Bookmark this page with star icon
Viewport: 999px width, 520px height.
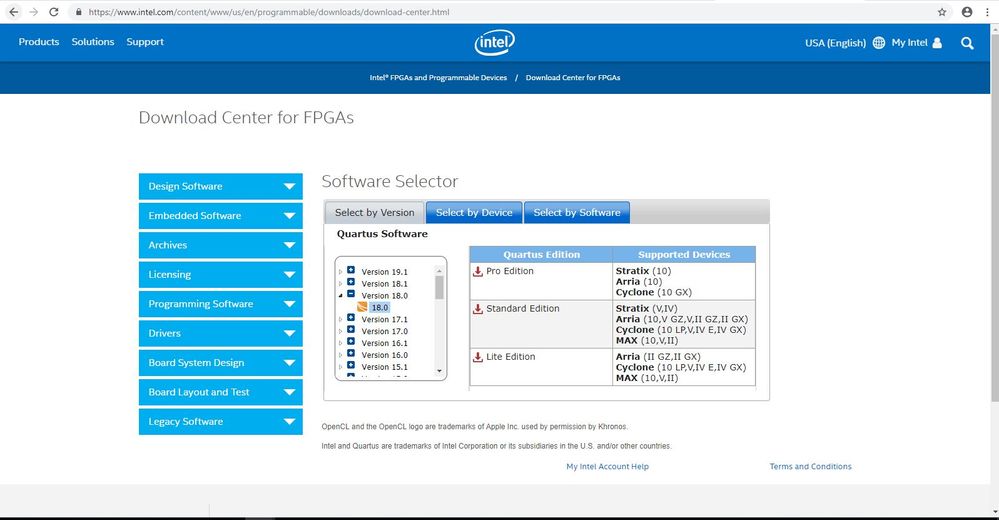pyautogui.click(x=942, y=12)
